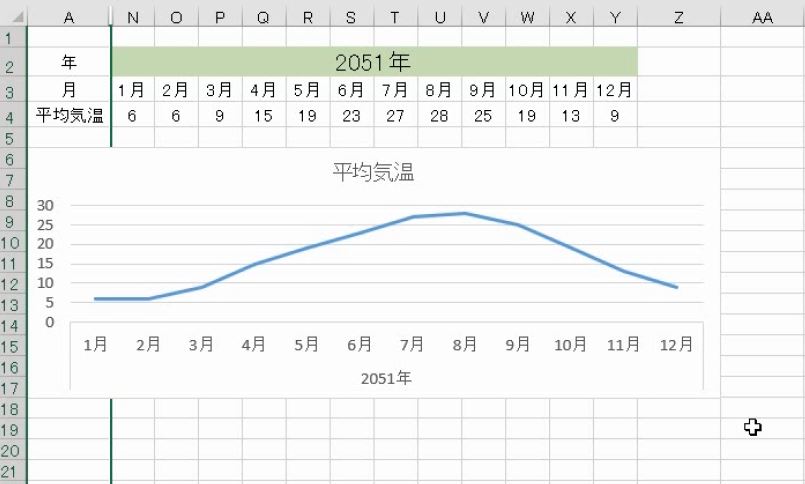Click the '8月' label on chart axis

click(465, 344)
